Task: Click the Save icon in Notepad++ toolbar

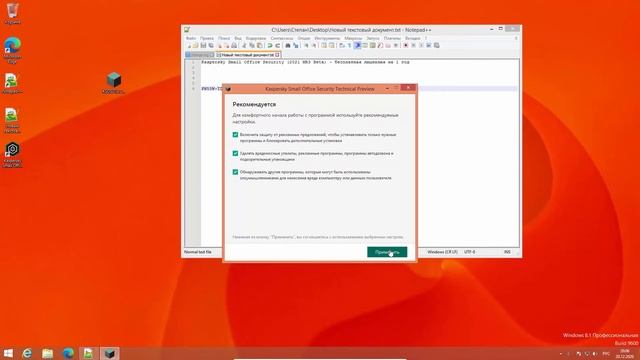Action: coord(203,45)
